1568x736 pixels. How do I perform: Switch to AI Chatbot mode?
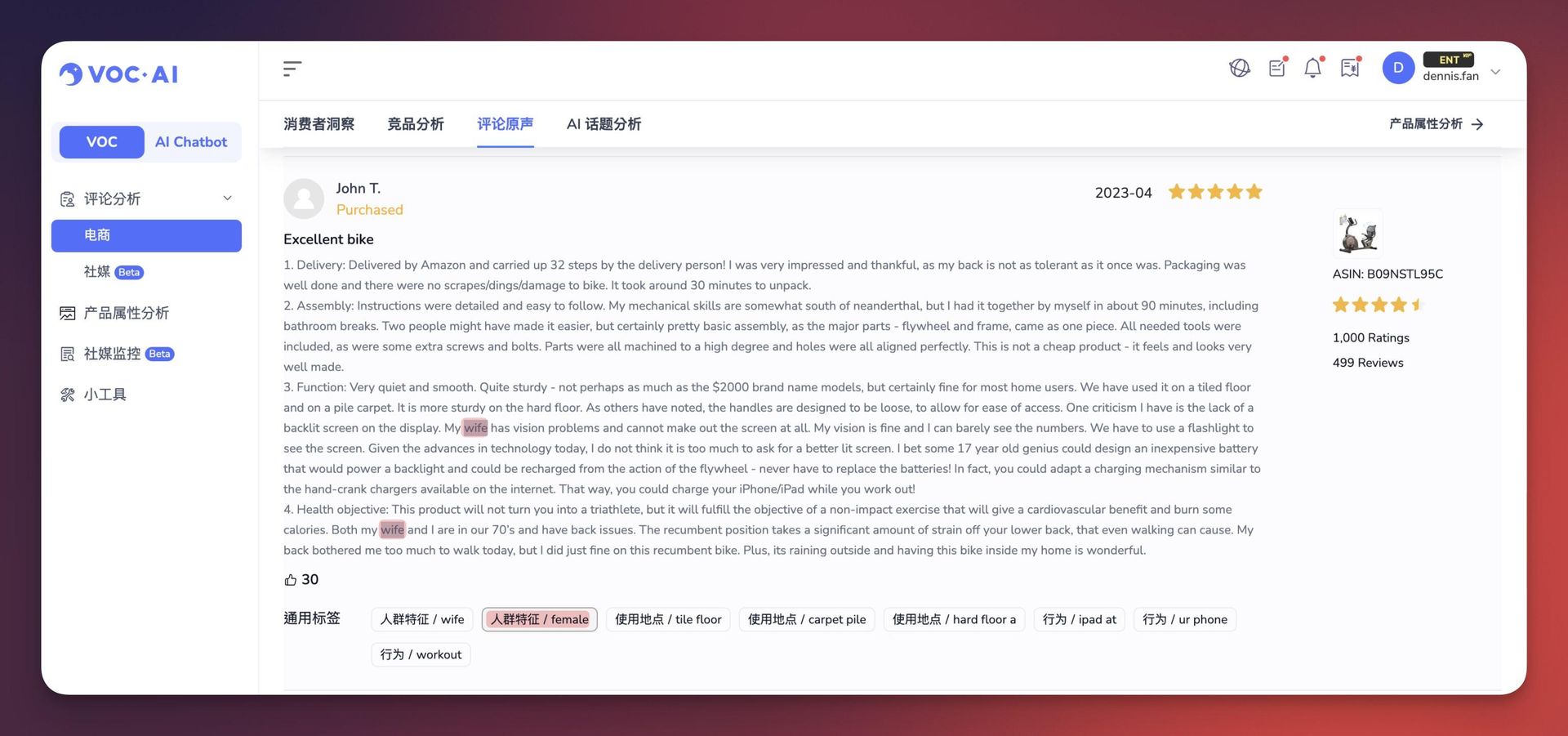point(191,142)
